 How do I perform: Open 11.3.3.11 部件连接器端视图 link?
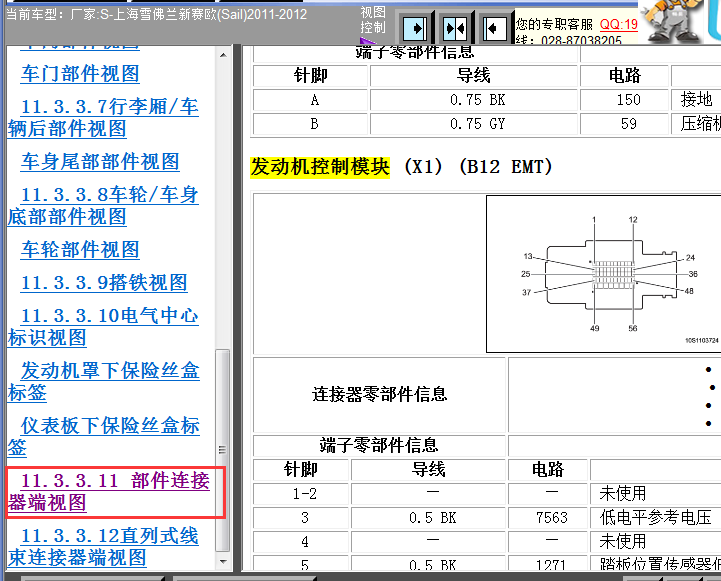pyautogui.click(x=109, y=492)
